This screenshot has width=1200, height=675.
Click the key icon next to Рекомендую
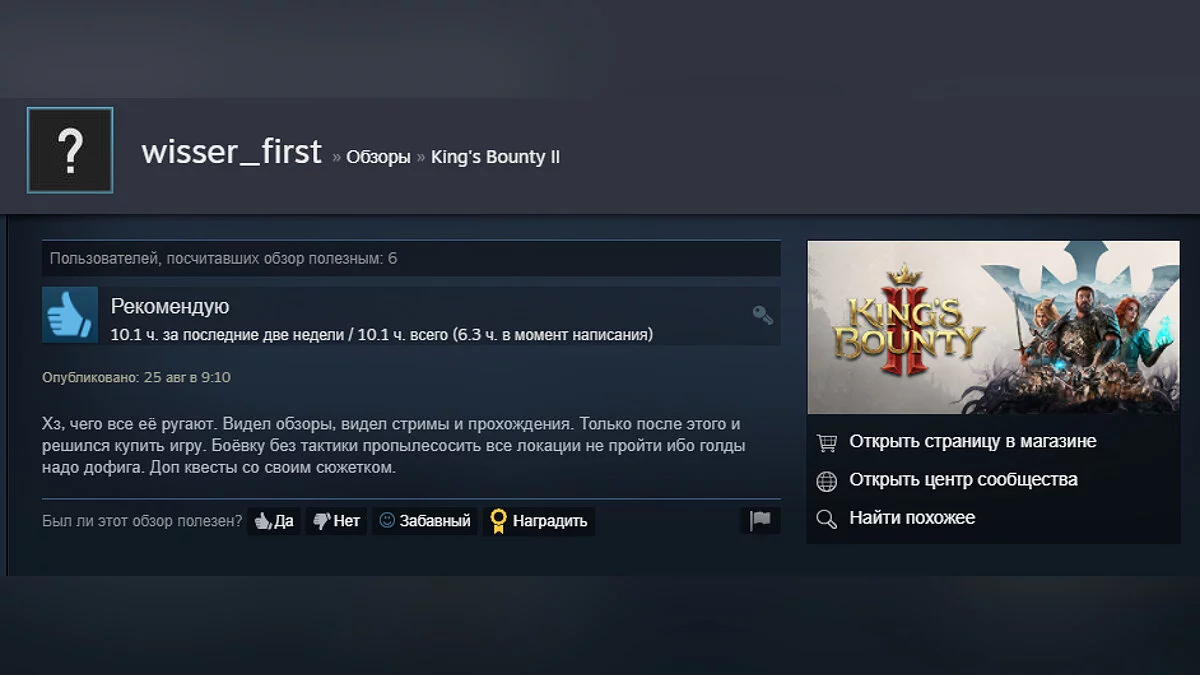[x=763, y=315]
